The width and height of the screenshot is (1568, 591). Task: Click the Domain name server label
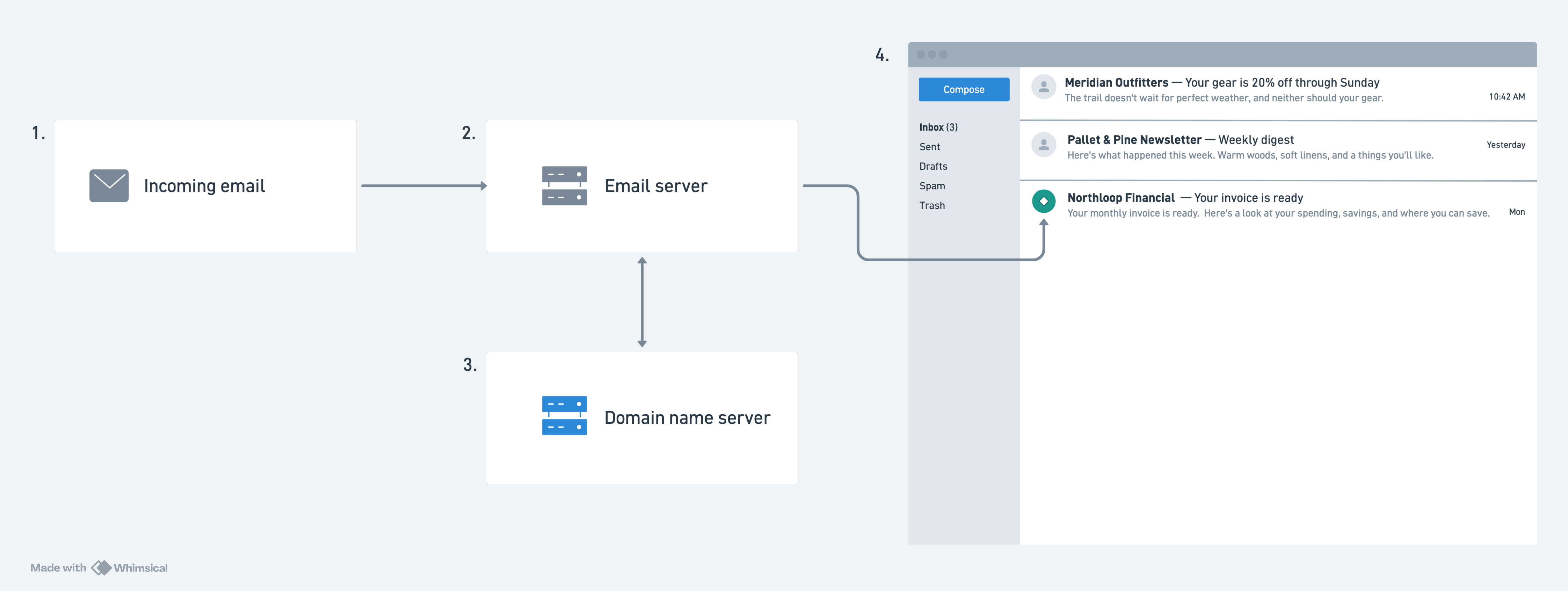[x=687, y=417]
